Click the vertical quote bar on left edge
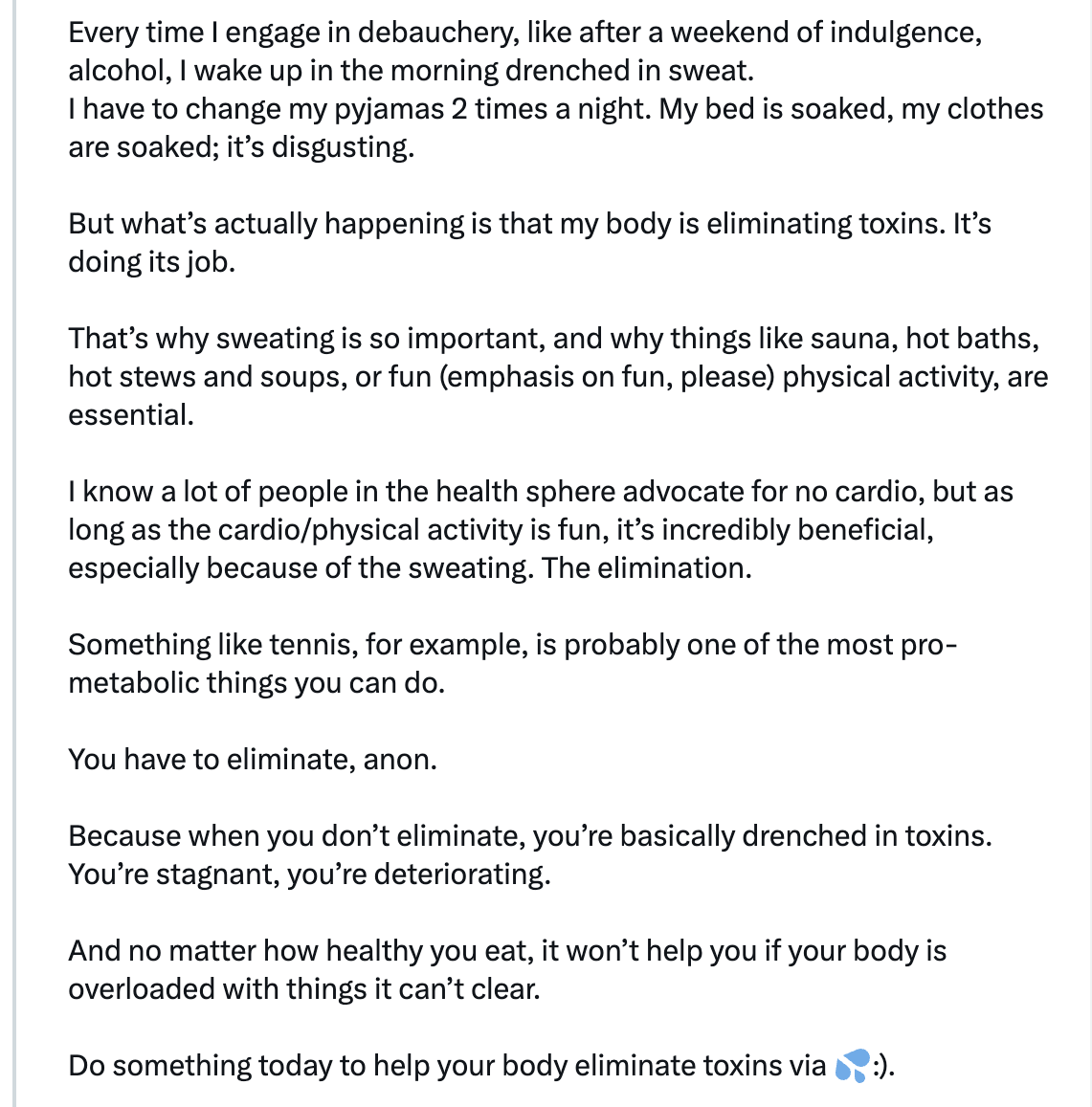This screenshot has width=1092, height=1107. click(13, 553)
